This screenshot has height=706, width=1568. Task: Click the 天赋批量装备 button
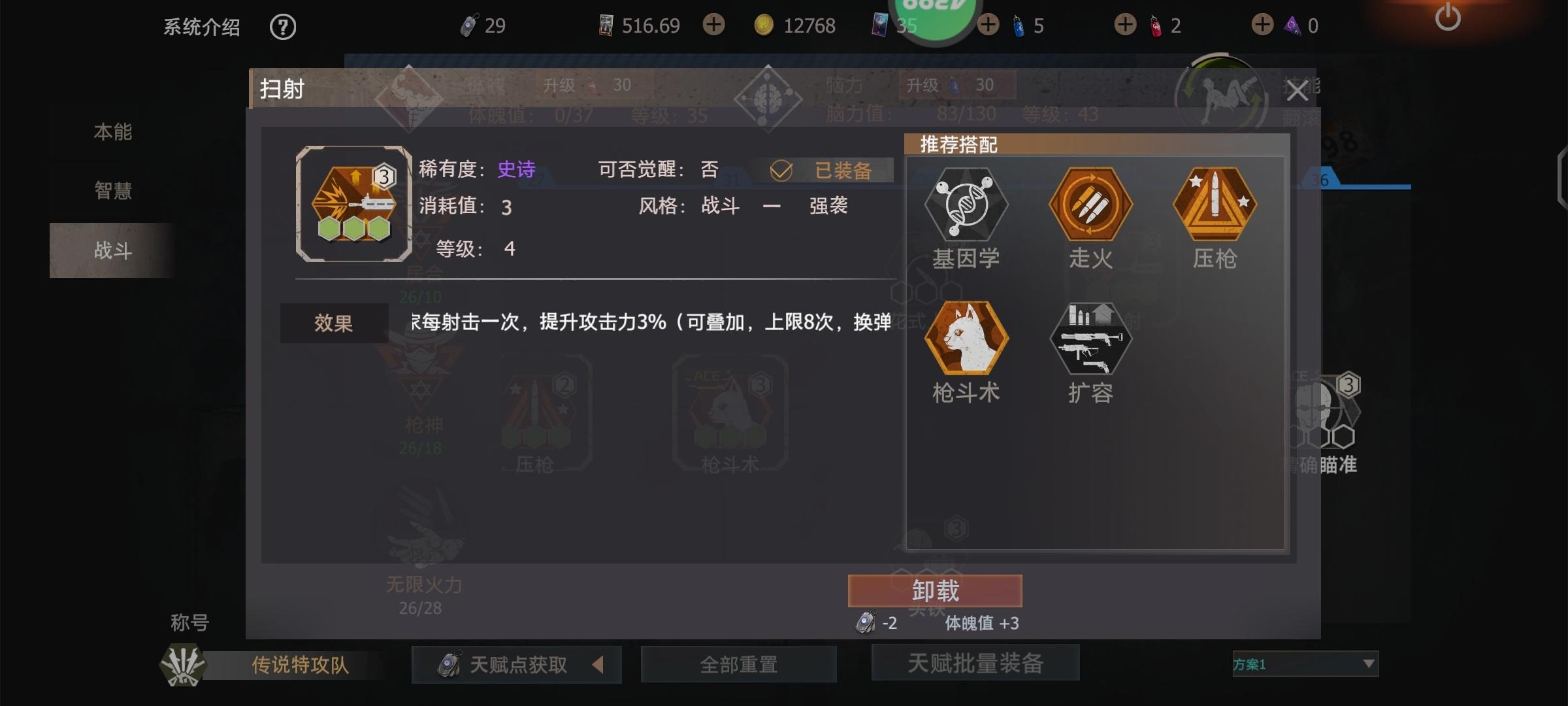(x=975, y=663)
